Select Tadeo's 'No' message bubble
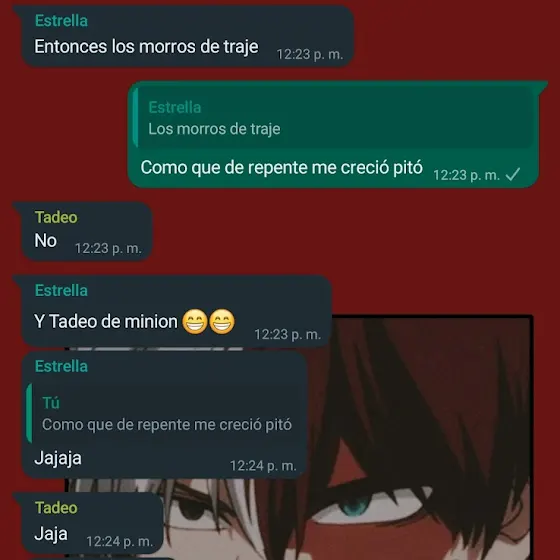 pos(87,231)
